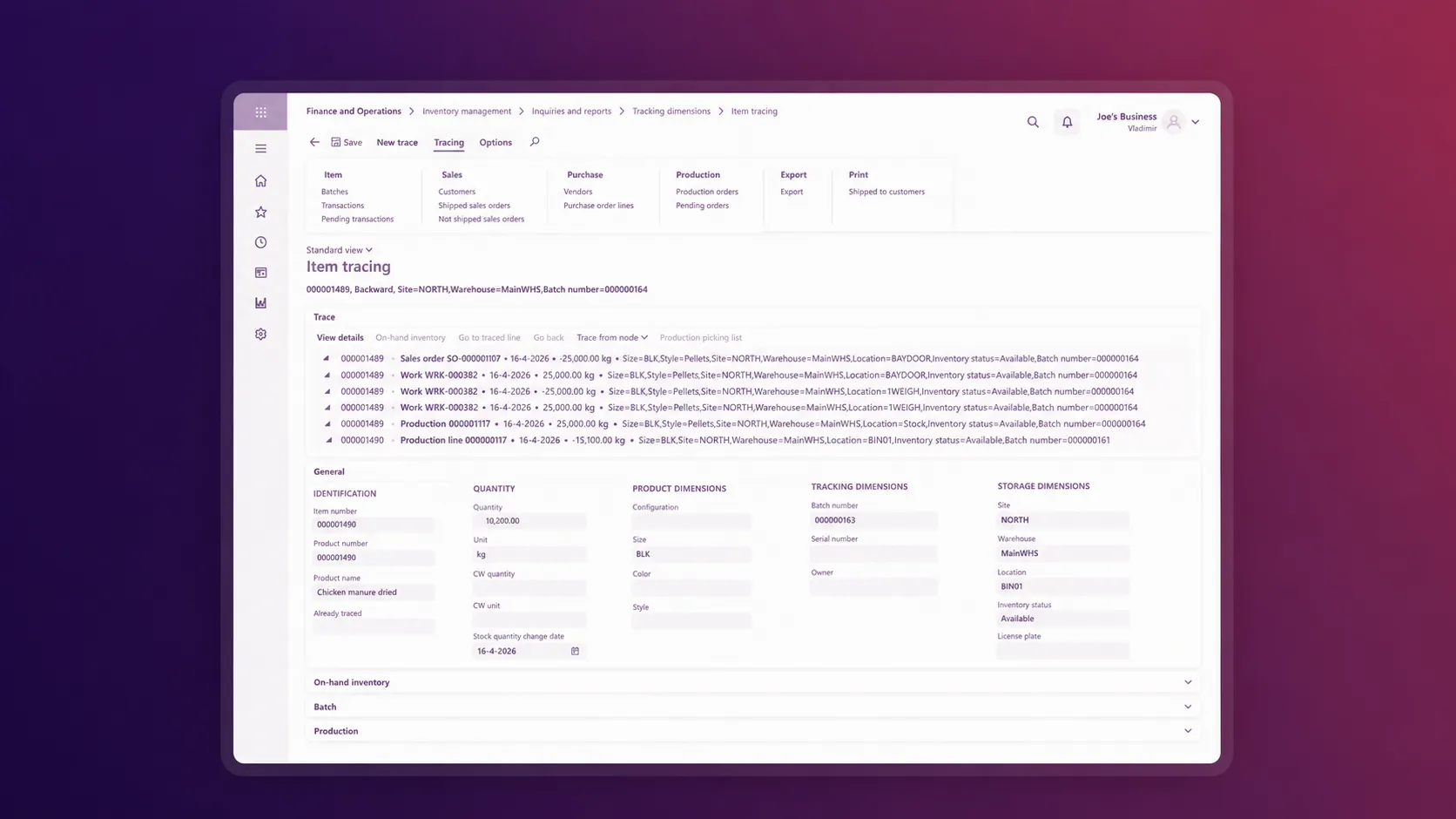
Task: Save the trace
Action: (x=347, y=142)
